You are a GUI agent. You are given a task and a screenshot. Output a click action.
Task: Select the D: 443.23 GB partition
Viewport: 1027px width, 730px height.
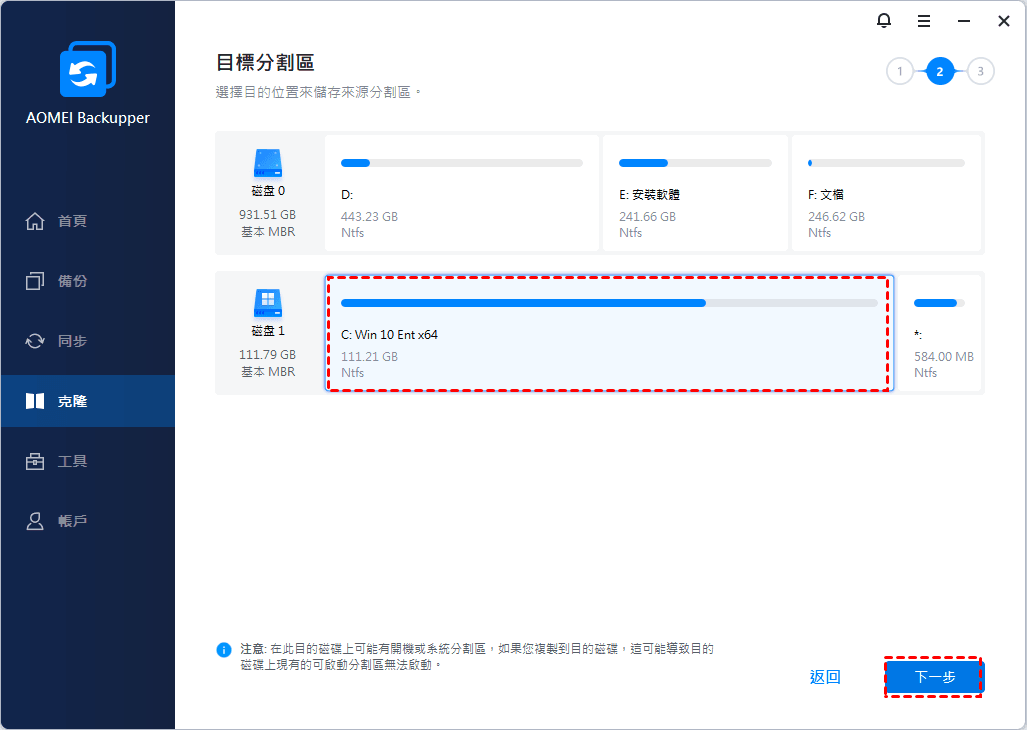pyautogui.click(x=462, y=193)
